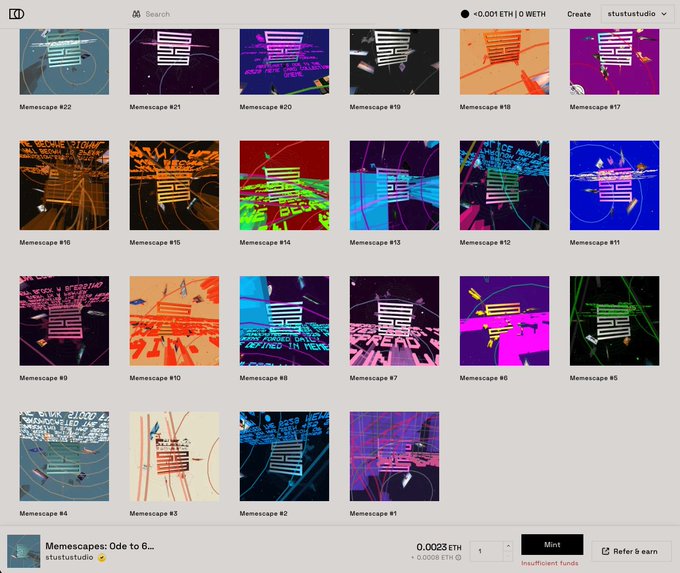Open the Memescapes: Ode to 6... collection title
680x573 pixels.
pyautogui.click(x=100, y=546)
